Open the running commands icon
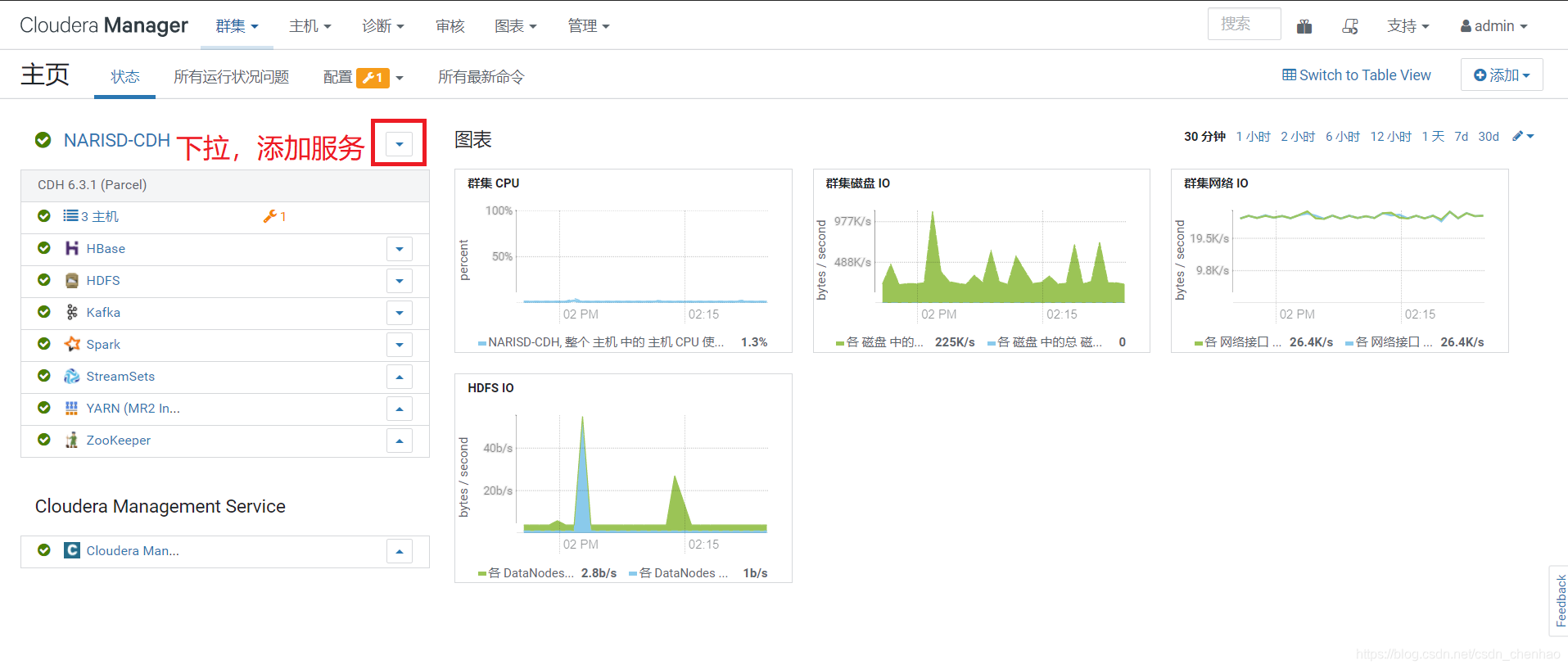This screenshot has width=1568, height=669. pos(1350,26)
